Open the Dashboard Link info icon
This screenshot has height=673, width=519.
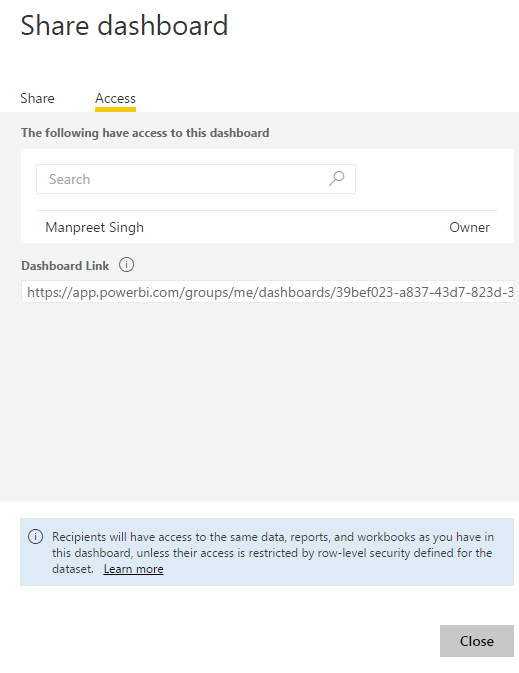[x=126, y=265]
